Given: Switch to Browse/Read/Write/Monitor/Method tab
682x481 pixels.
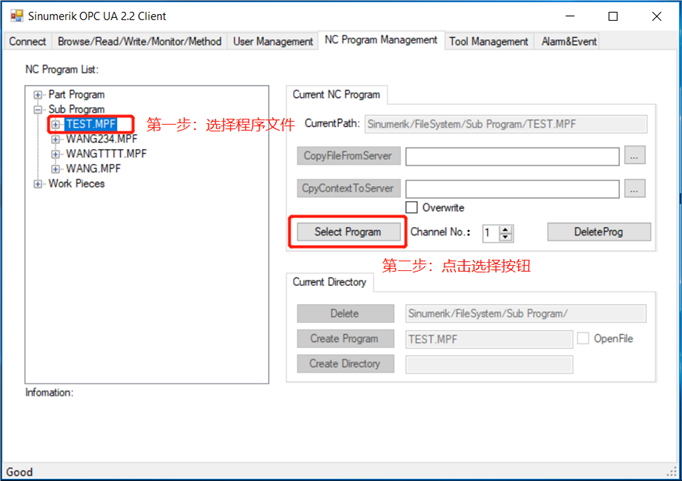Looking at the screenshot, I should click(139, 42).
